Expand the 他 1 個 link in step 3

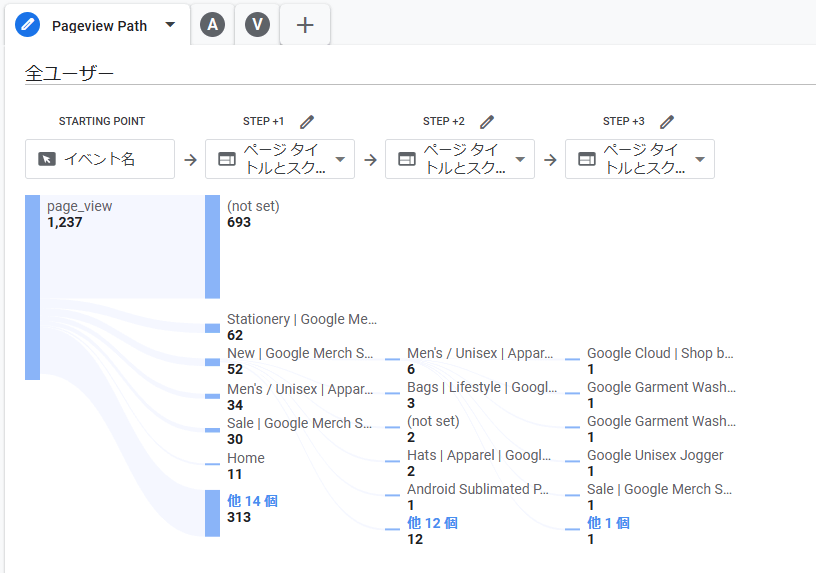608,523
